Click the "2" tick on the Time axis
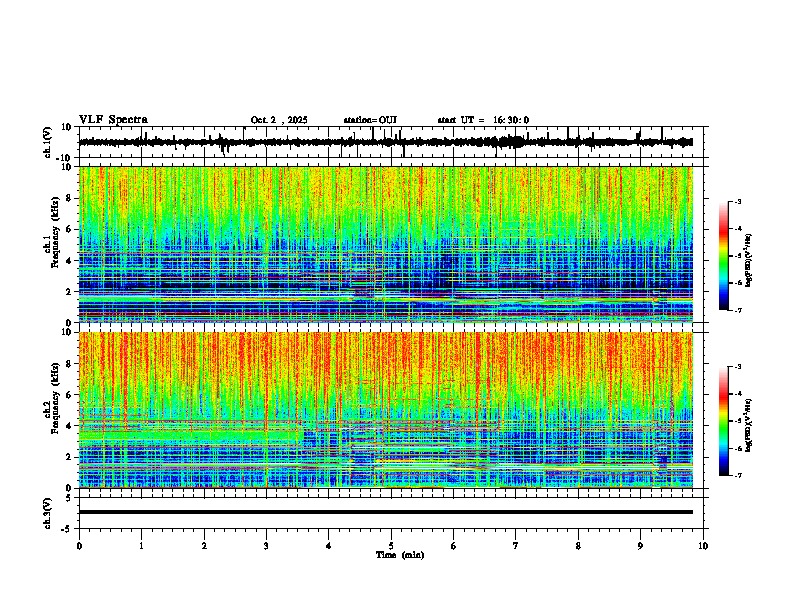 204,546
